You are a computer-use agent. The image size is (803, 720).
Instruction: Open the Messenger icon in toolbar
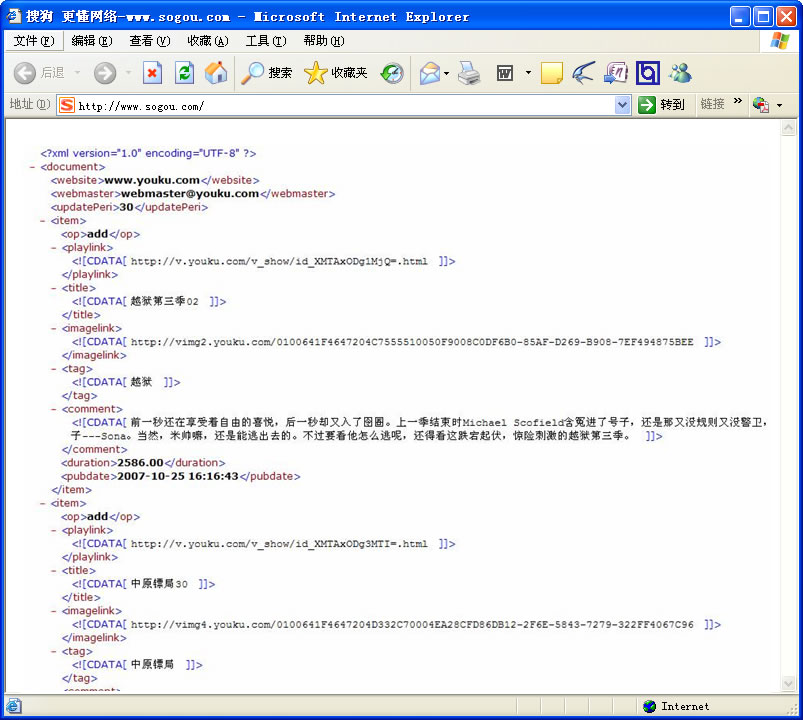(x=680, y=73)
